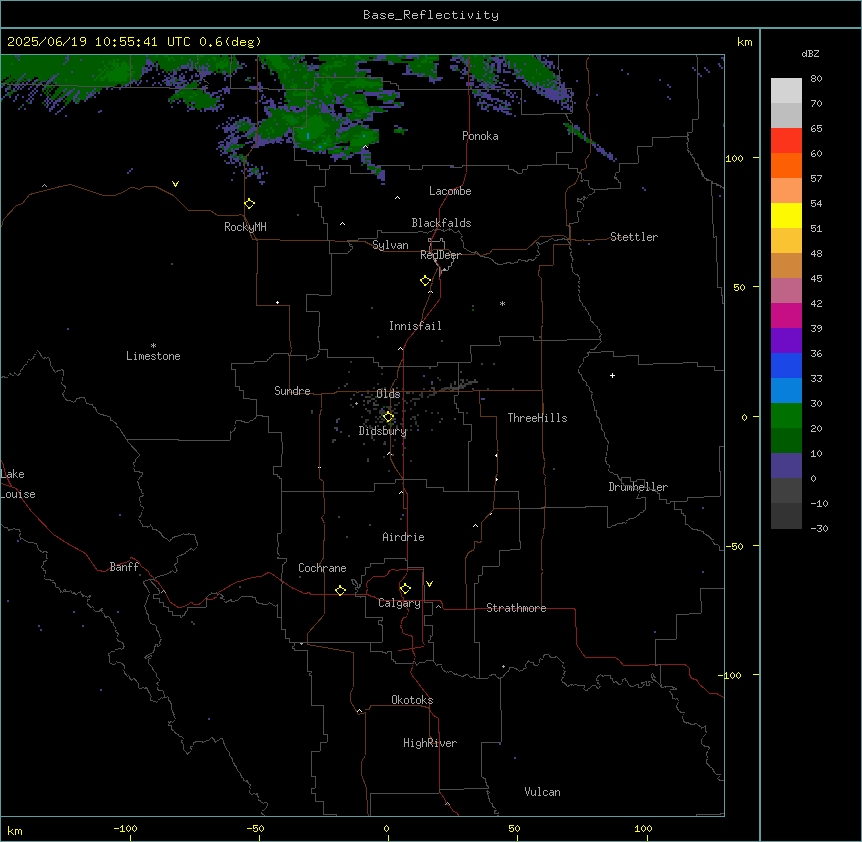Click the Limestone label
This screenshot has width=862, height=842.
point(153,356)
